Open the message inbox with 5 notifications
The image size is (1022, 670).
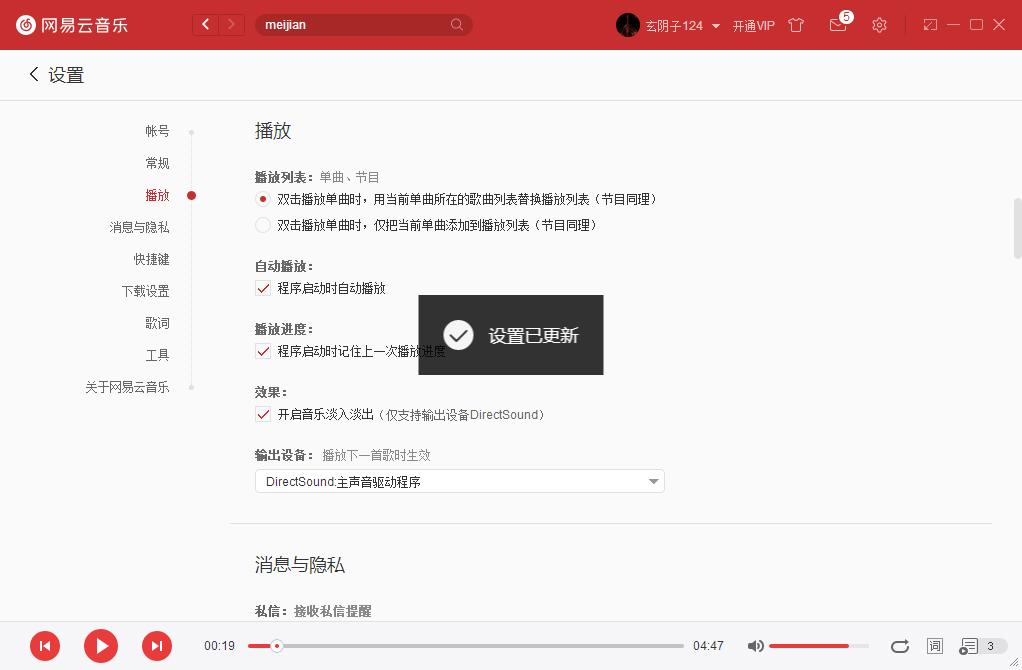pyautogui.click(x=838, y=25)
